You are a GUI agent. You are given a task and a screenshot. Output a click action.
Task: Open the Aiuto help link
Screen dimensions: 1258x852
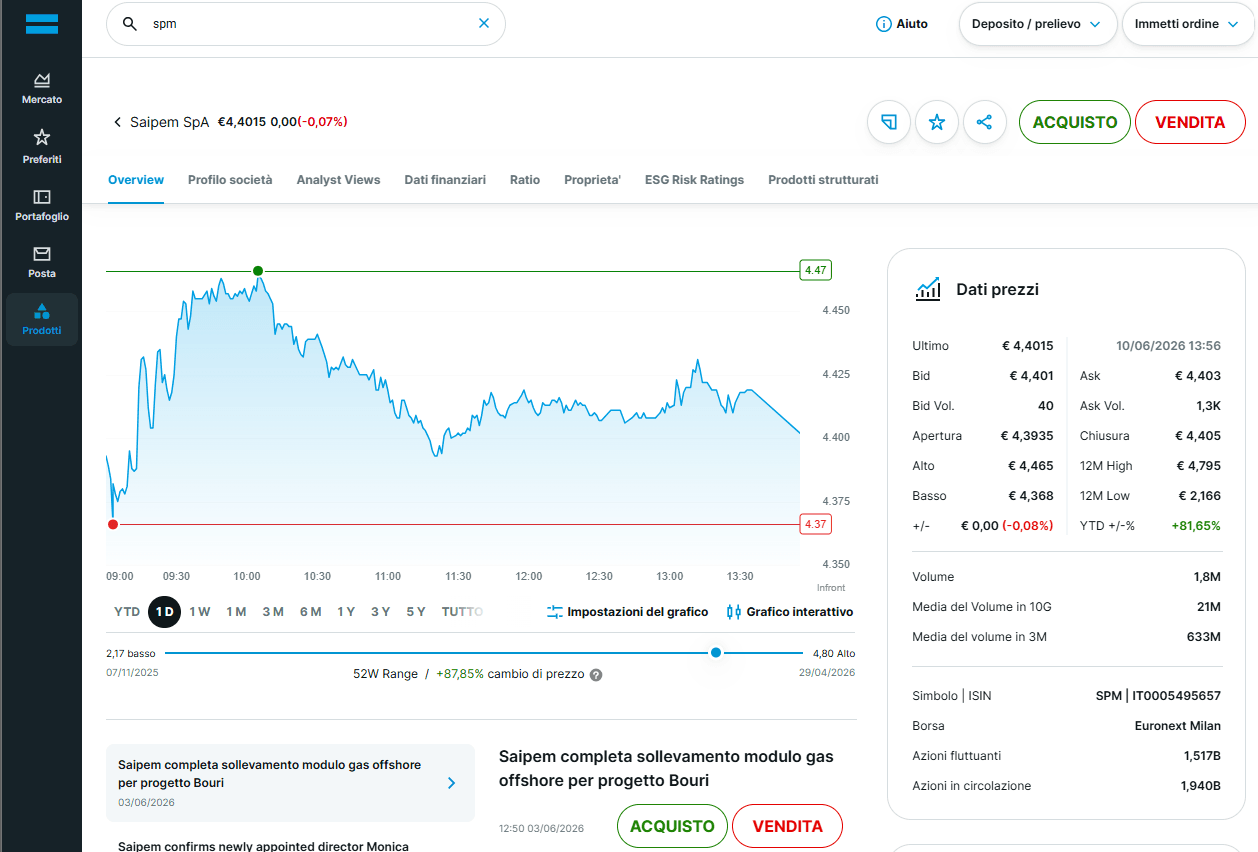click(902, 24)
